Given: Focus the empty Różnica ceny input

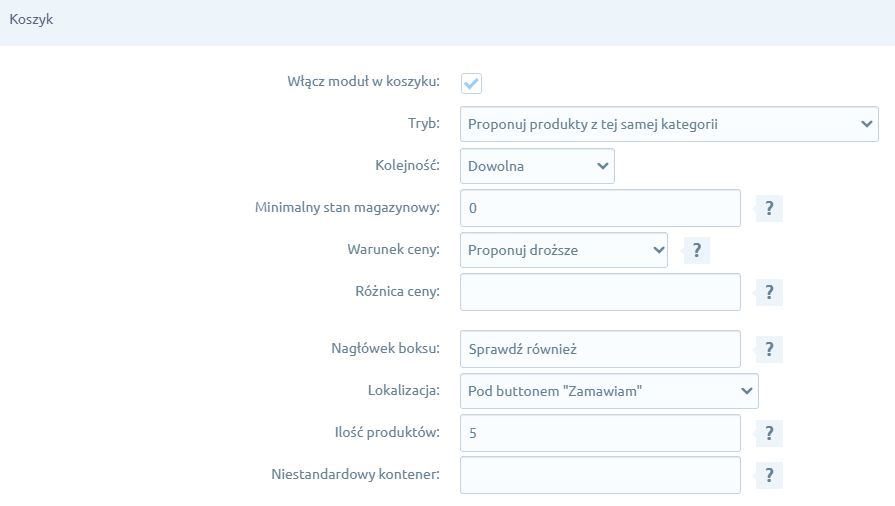Looking at the screenshot, I should pos(600,292).
